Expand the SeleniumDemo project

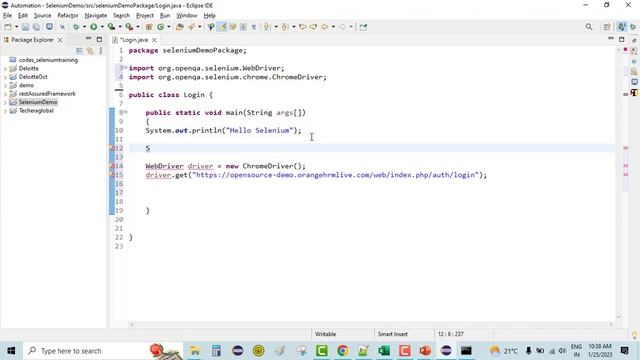5,102
